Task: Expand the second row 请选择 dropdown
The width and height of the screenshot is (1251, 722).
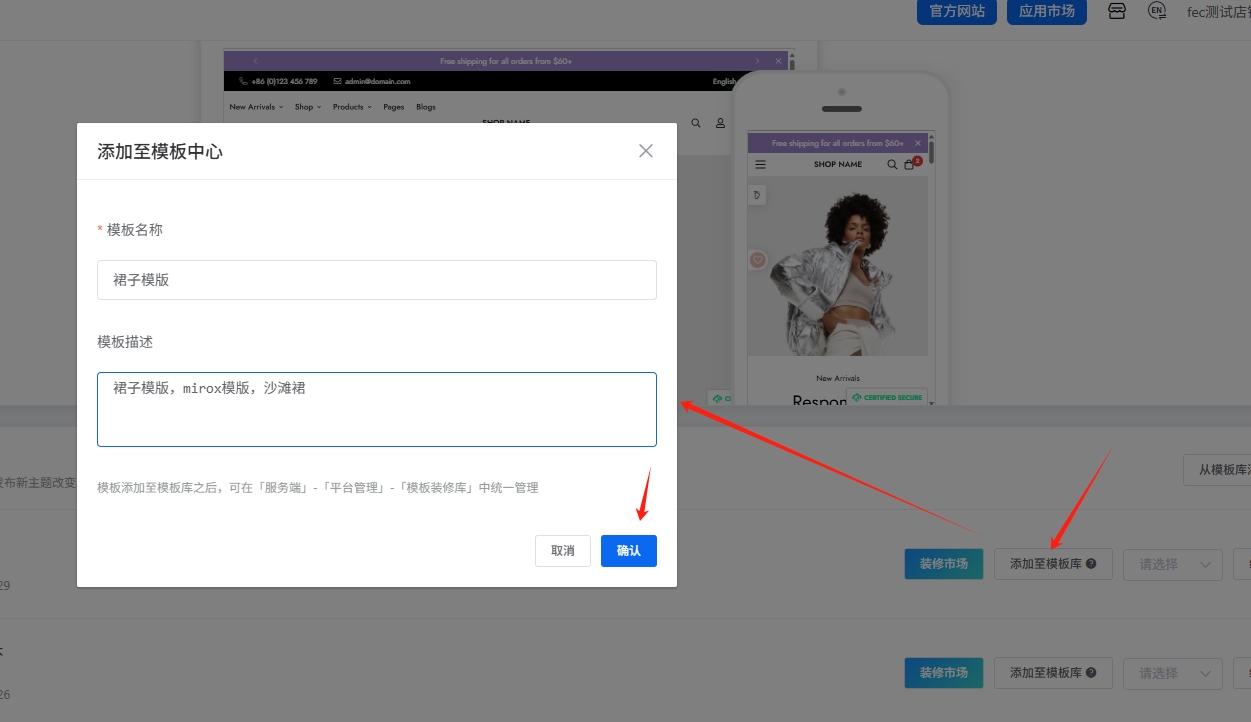Action: point(1172,673)
